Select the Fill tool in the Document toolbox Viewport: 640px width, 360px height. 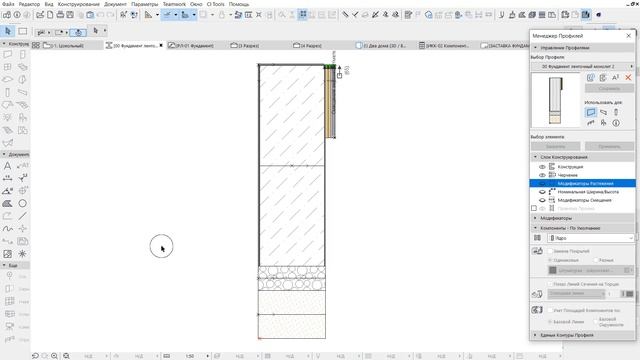8,203
